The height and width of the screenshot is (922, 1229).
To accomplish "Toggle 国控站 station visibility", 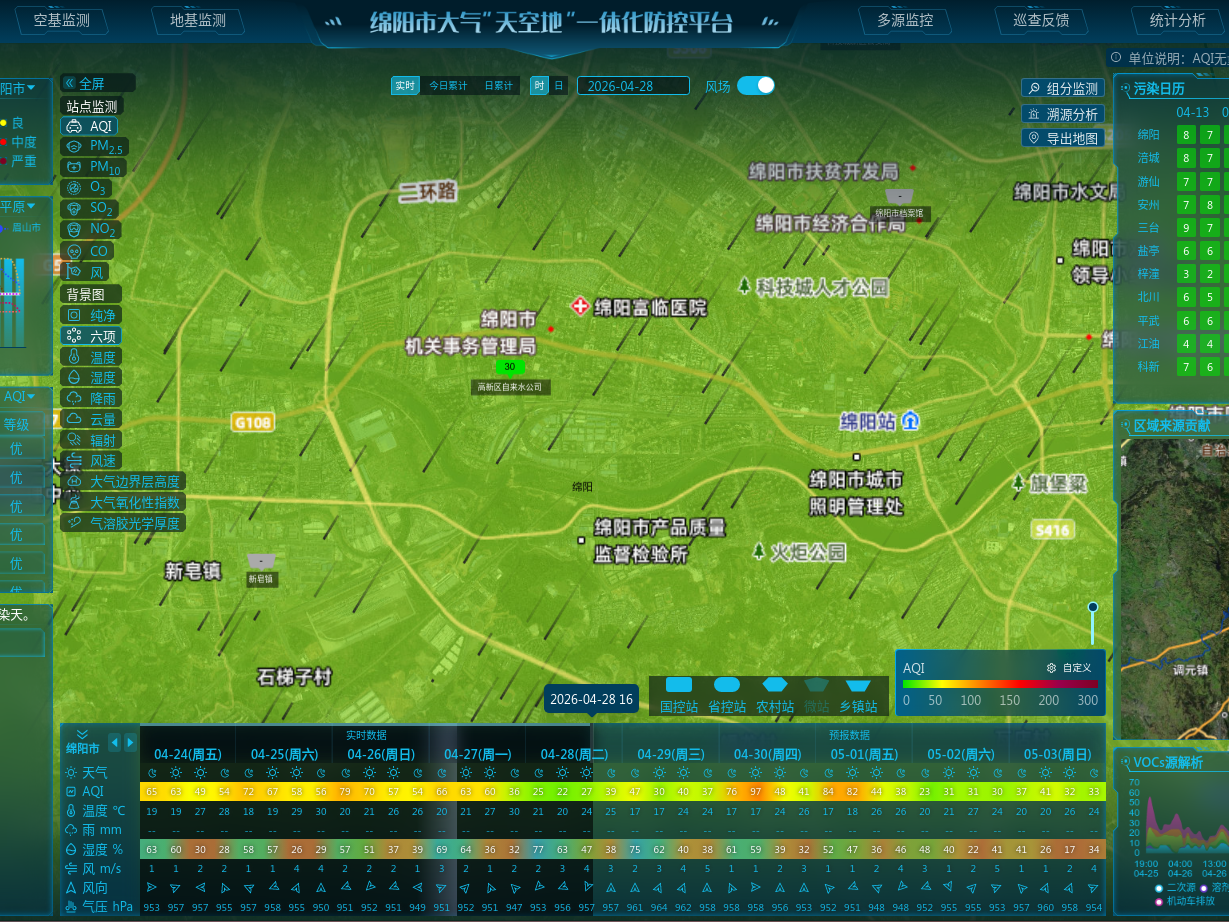I will tap(679, 695).
